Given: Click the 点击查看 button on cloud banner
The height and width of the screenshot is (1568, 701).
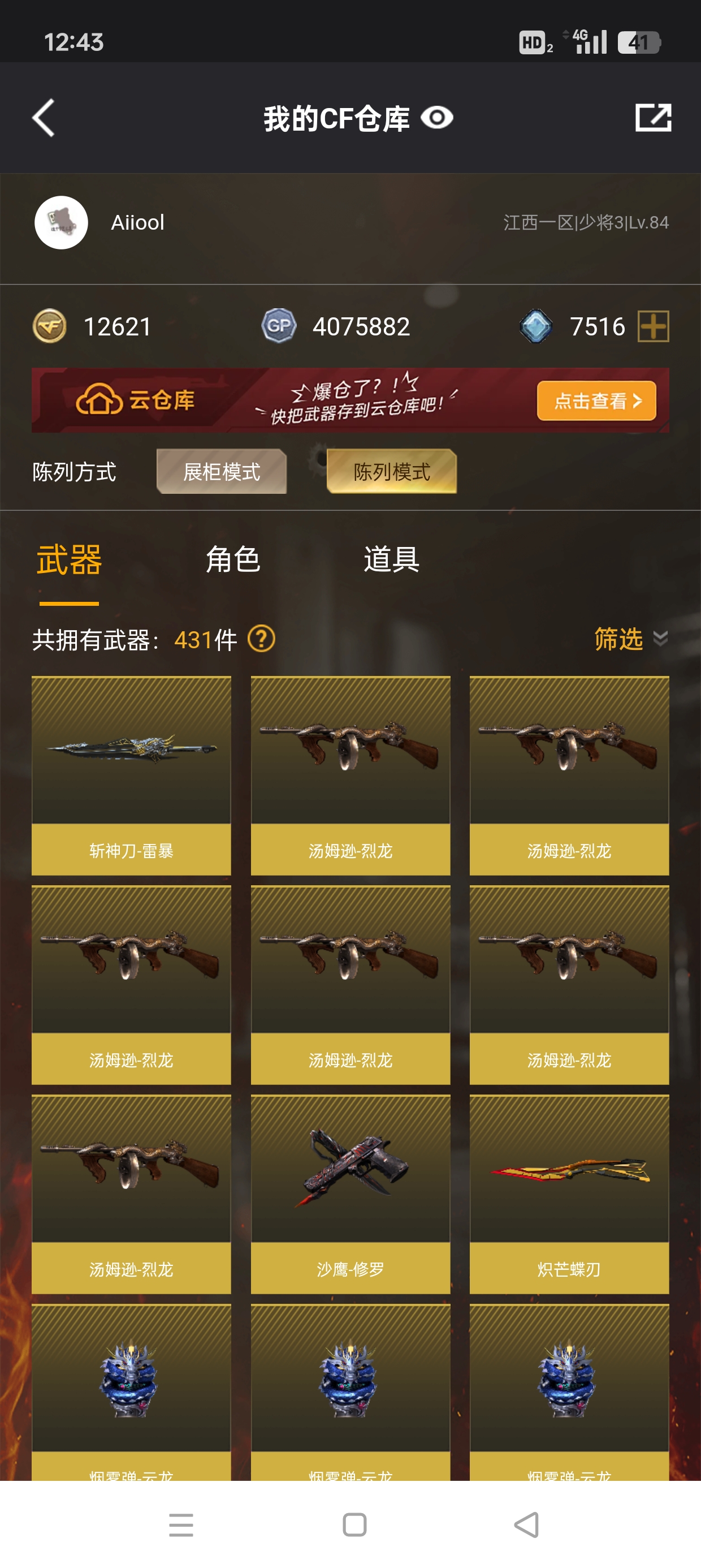Looking at the screenshot, I should pos(596,400).
